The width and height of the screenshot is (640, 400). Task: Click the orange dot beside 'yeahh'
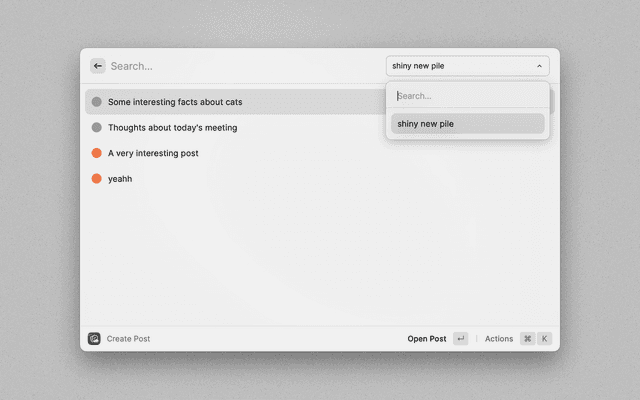tap(96, 179)
